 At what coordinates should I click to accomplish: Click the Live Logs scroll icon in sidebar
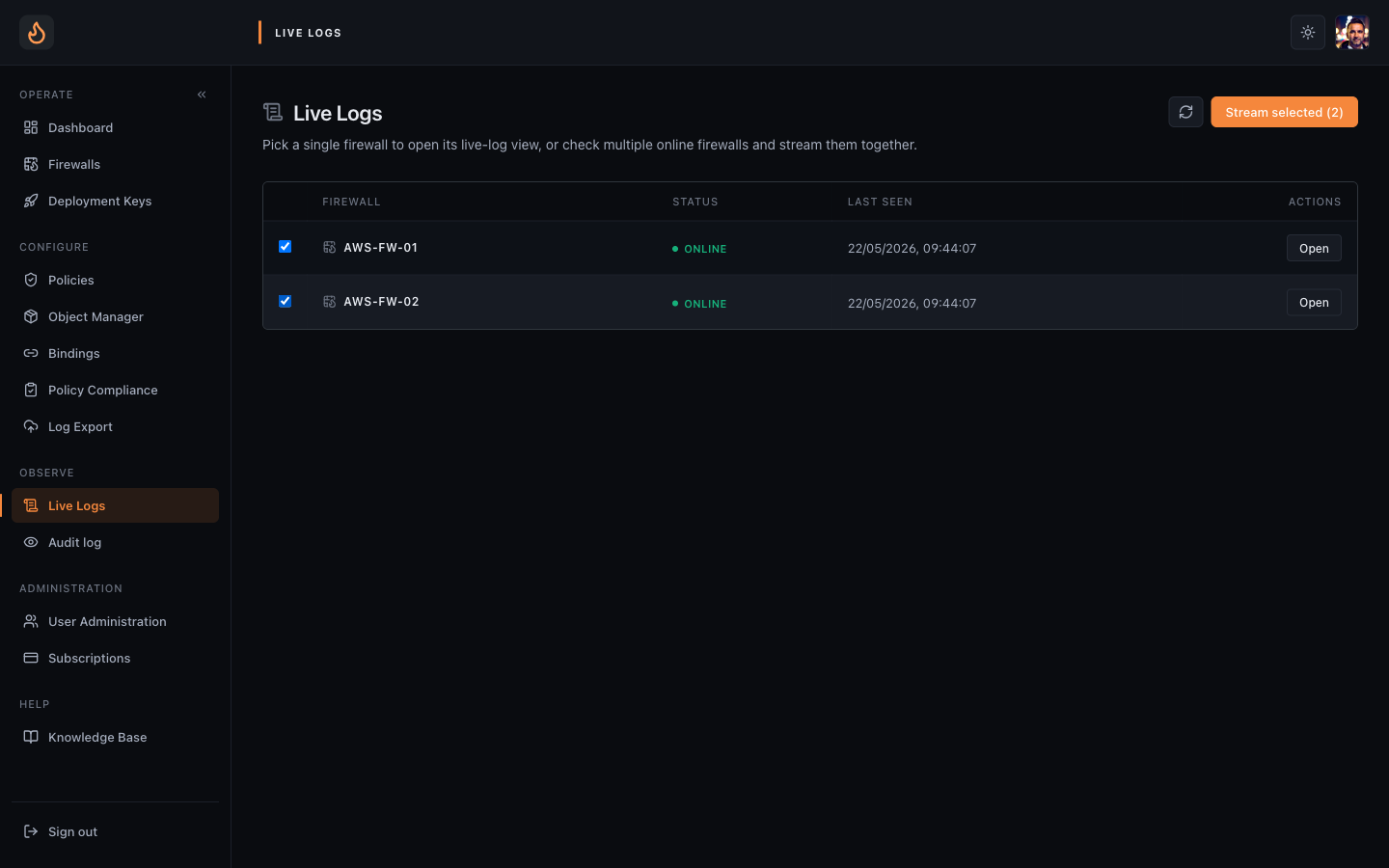31,505
